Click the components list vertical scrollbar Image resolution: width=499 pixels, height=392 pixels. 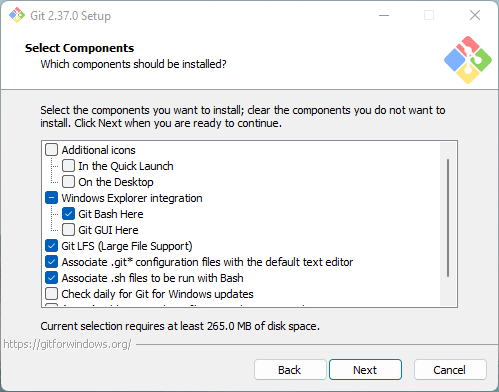tap(448, 218)
